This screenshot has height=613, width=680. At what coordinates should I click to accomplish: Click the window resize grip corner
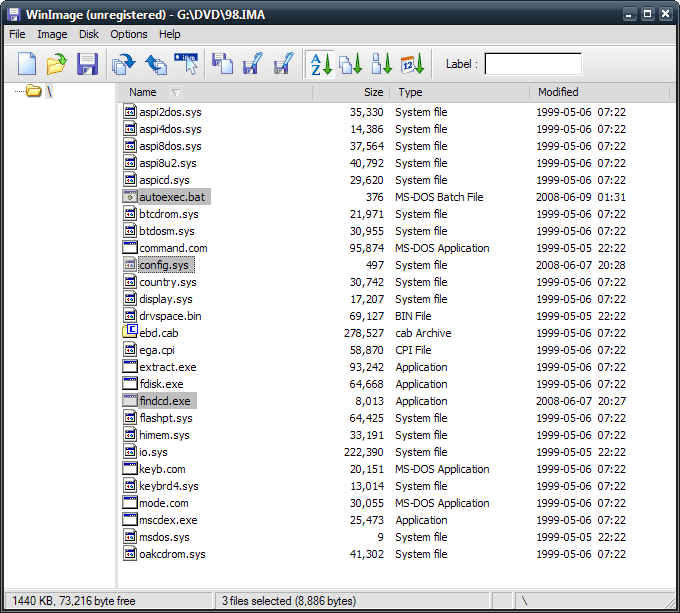(670, 603)
